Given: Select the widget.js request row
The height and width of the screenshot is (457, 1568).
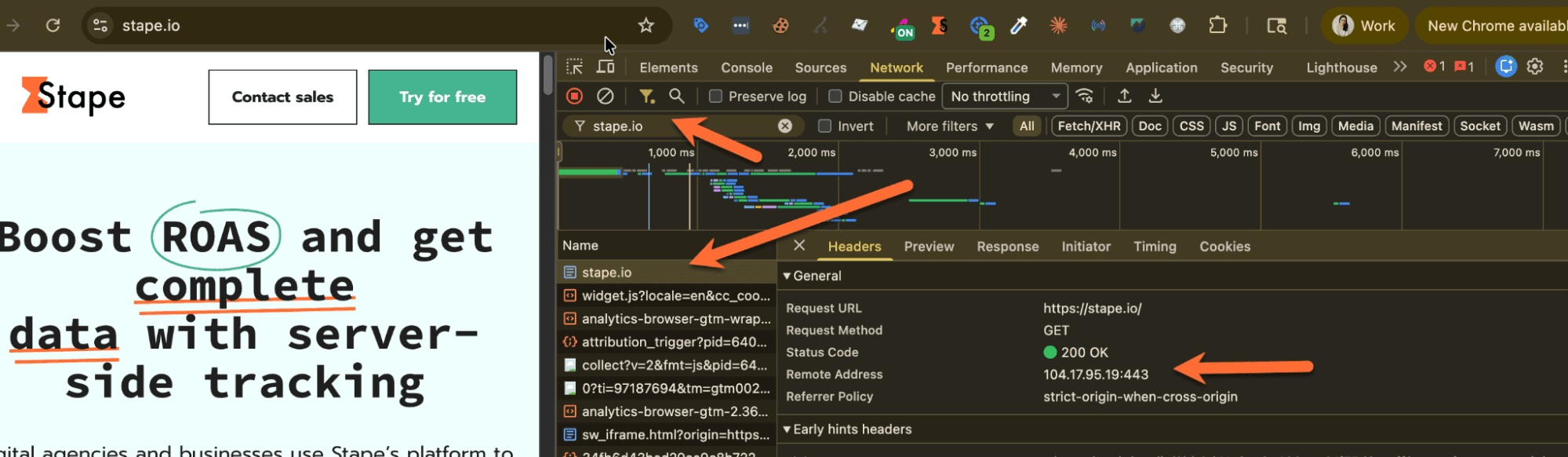Looking at the screenshot, I should [667, 295].
